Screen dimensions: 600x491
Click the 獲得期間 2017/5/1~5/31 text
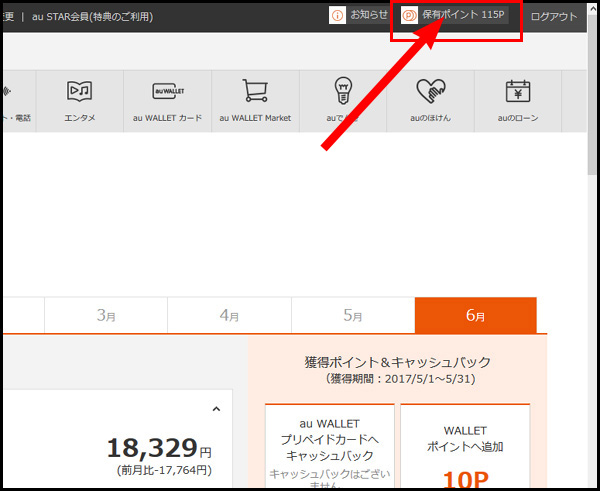tap(401, 379)
